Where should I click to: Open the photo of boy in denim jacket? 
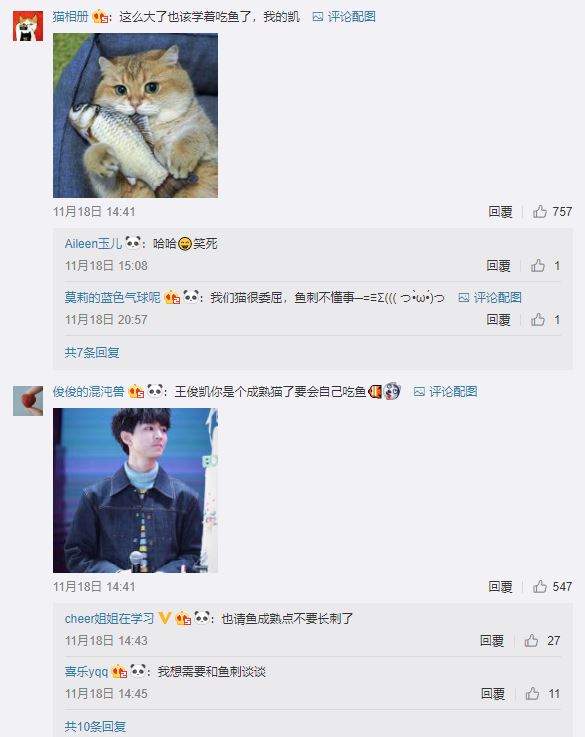[135, 490]
